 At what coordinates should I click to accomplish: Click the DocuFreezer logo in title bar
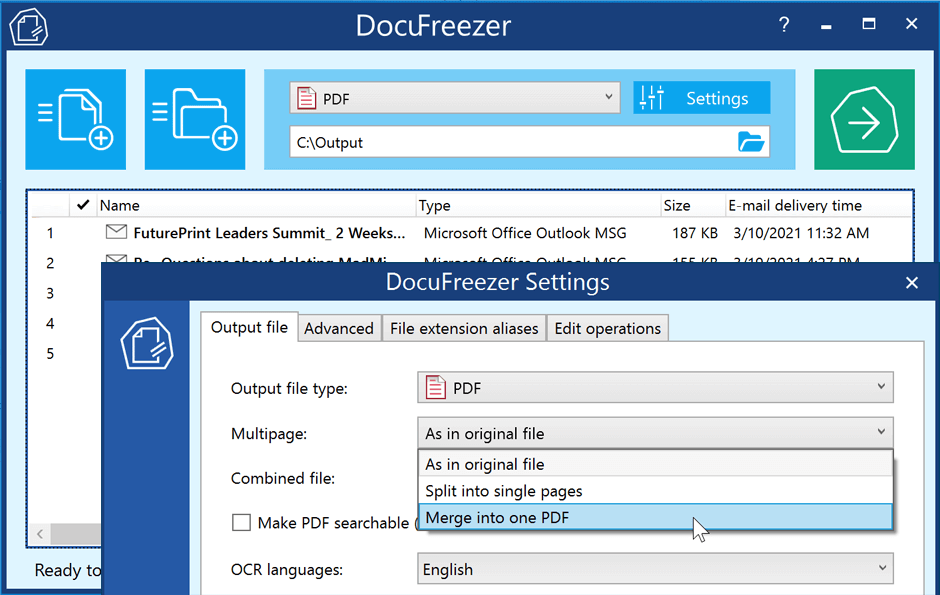pyautogui.click(x=28, y=26)
